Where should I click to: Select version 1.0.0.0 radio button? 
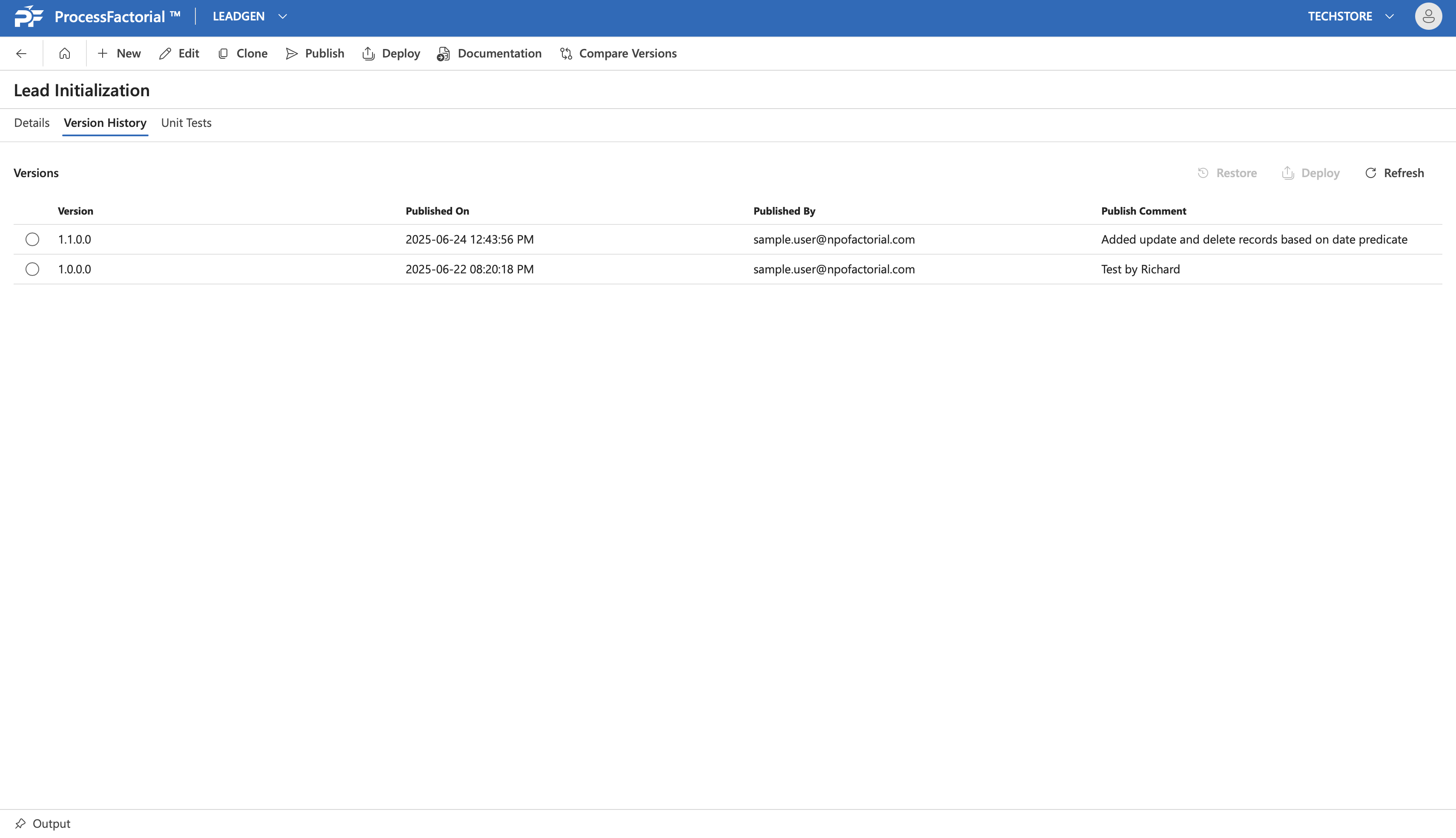[32, 270]
